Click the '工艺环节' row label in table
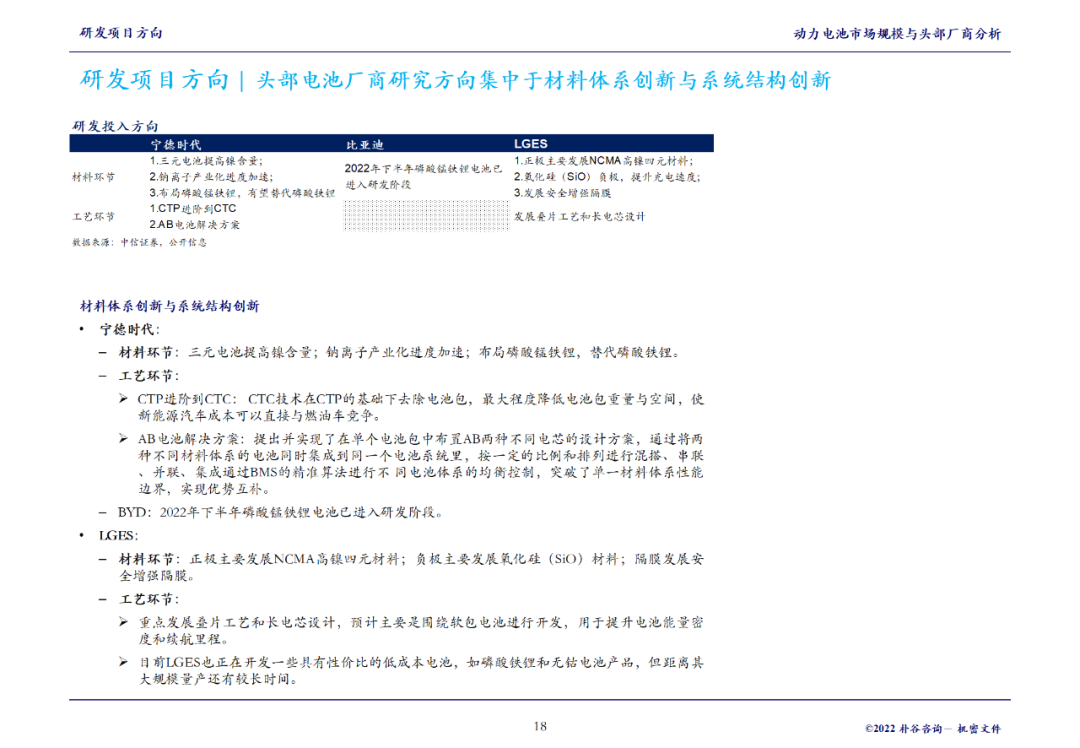 pyautogui.click(x=94, y=216)
